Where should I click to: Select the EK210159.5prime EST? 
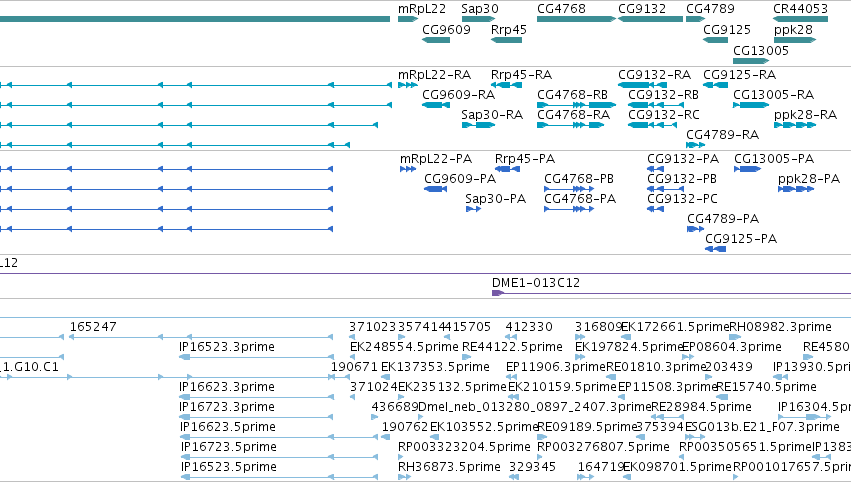[x=513, y=397]
